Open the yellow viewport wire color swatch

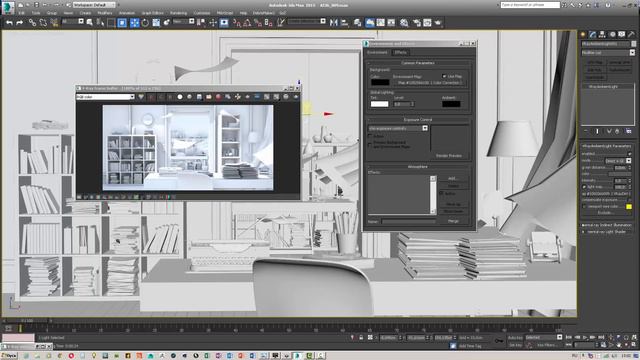pyautogui.click(x=629, y=207)
